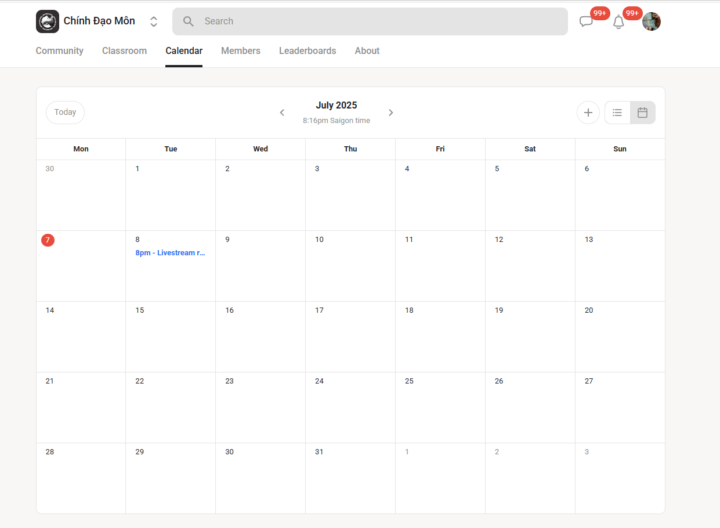720x528 pixels.
Task: Click the Chính Đạo Môn group logo
Action: tap(47, 21)
